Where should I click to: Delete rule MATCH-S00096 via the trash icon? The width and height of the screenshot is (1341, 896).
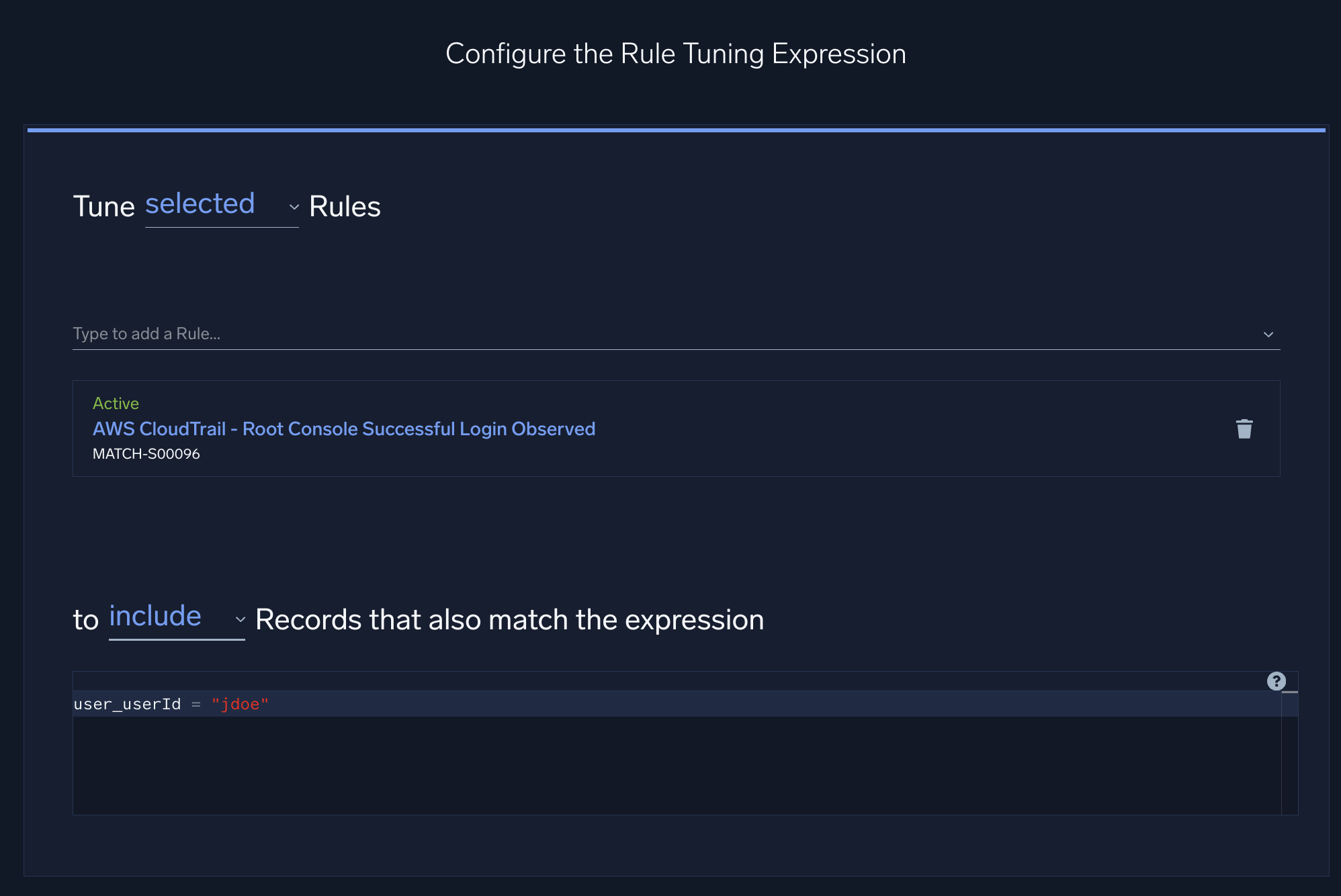coord(1244,429)
